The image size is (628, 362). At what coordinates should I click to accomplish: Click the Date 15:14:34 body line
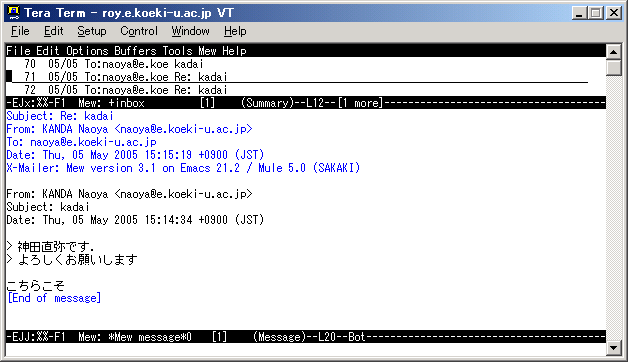pos(135,220)
